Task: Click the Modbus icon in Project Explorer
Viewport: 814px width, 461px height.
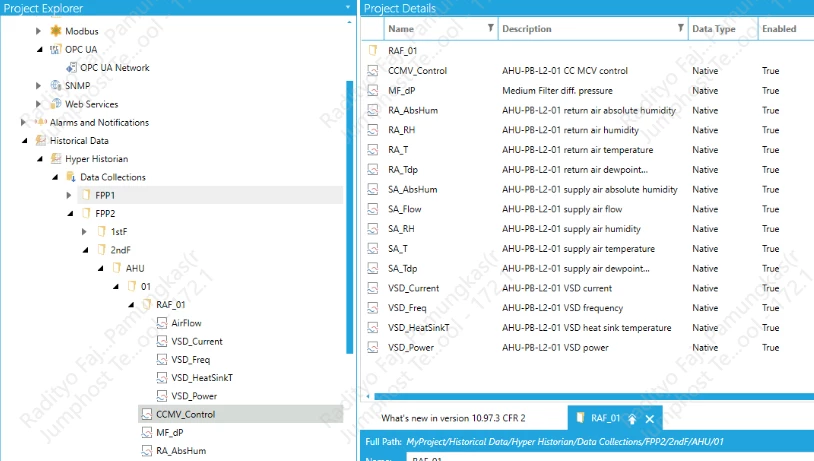Action: [56, 31]
